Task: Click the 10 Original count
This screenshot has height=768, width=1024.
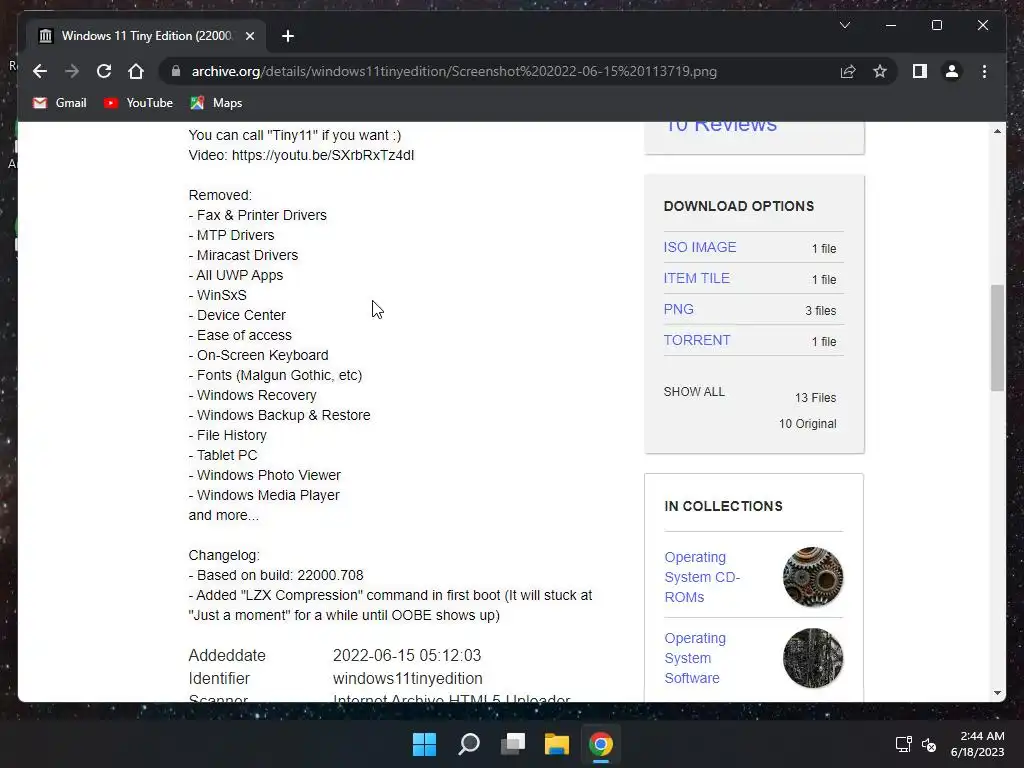Action: [x=807, y=423]
